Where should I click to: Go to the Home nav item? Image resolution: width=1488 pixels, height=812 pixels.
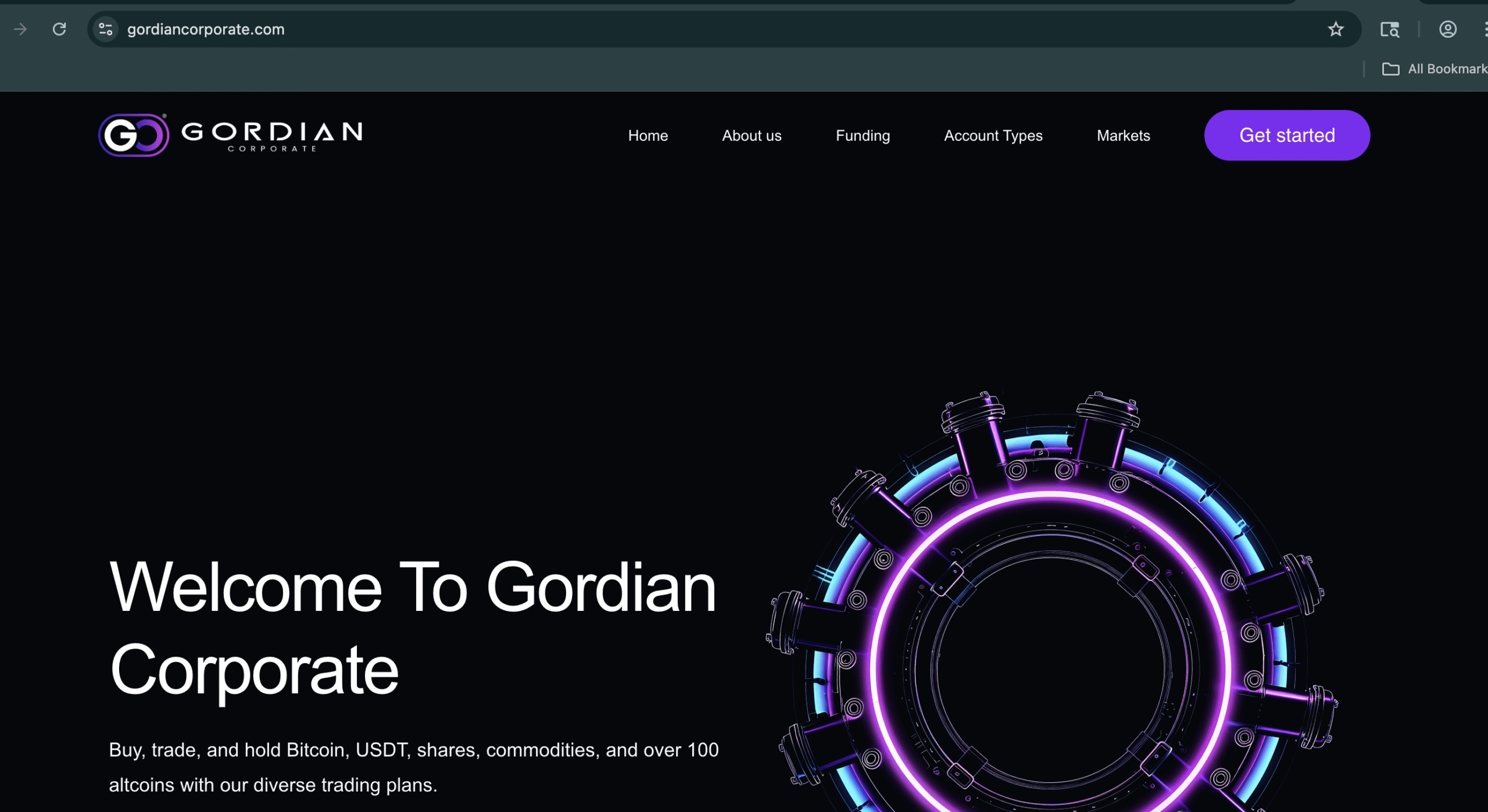pyautogui.click(x=648, y=135)
